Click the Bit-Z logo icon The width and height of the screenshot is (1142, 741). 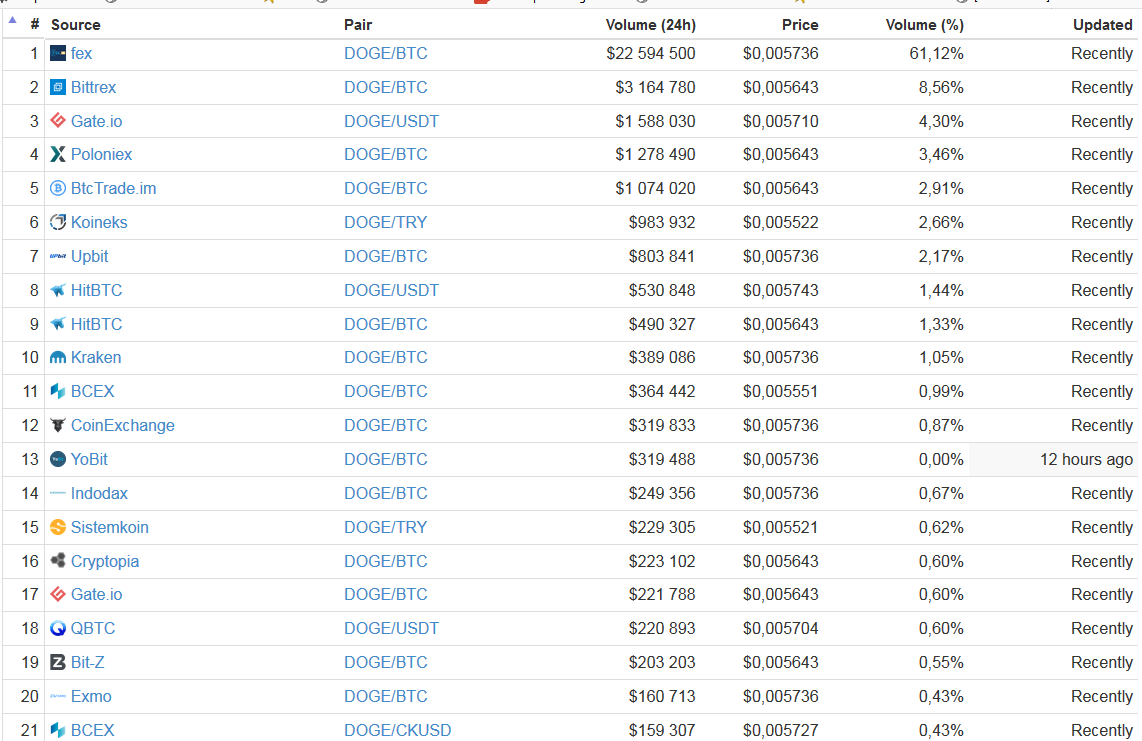[x=58, y=663]
